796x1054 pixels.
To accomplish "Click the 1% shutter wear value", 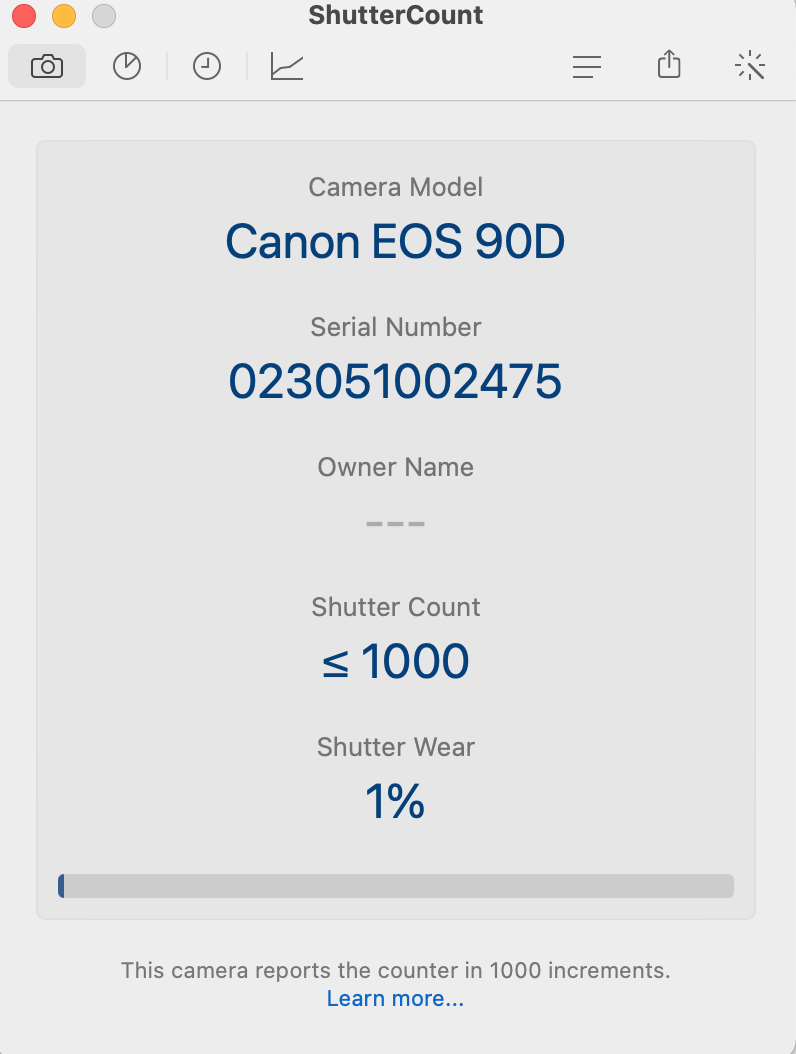I will [x=395, y=801].
